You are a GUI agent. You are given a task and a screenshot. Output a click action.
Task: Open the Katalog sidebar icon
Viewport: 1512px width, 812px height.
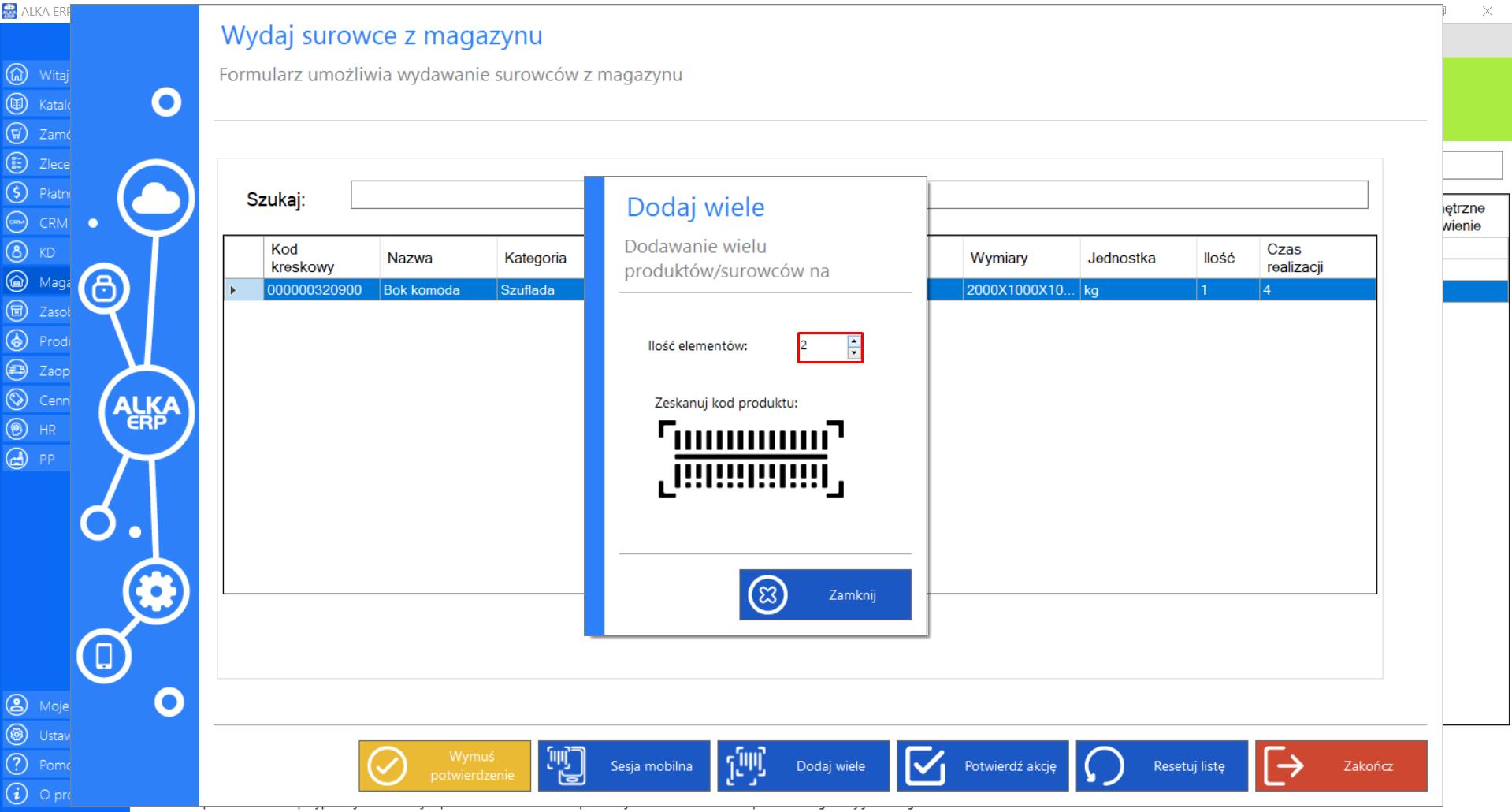point(17,104)
